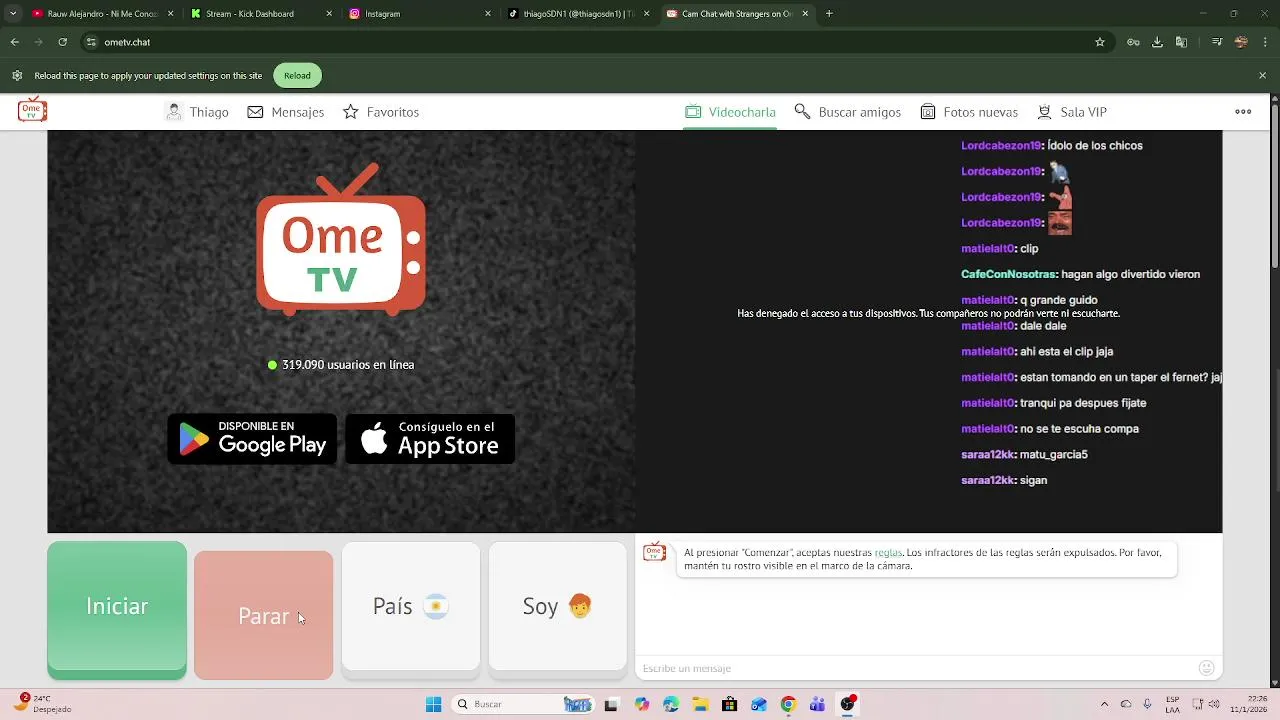Open the browser downloads icon
Screen dimensions: 1280x720
point(1157,42)
